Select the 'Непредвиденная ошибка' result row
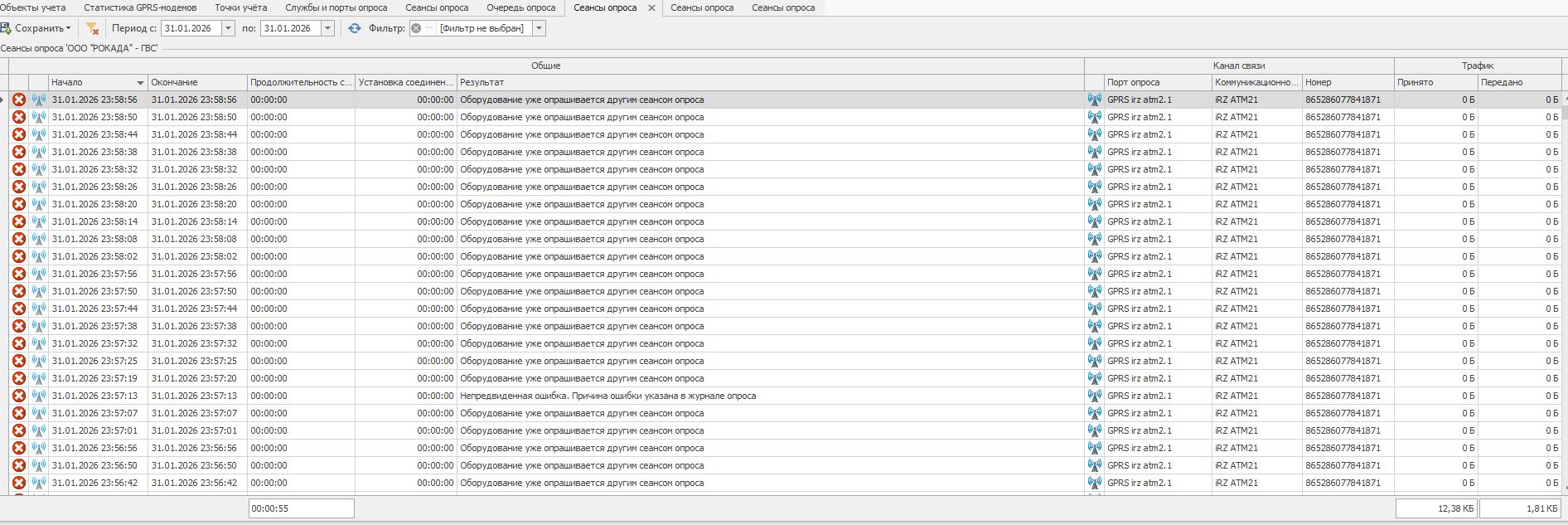The height and width of the screenshot is (525, 1568). coord(607,396)
